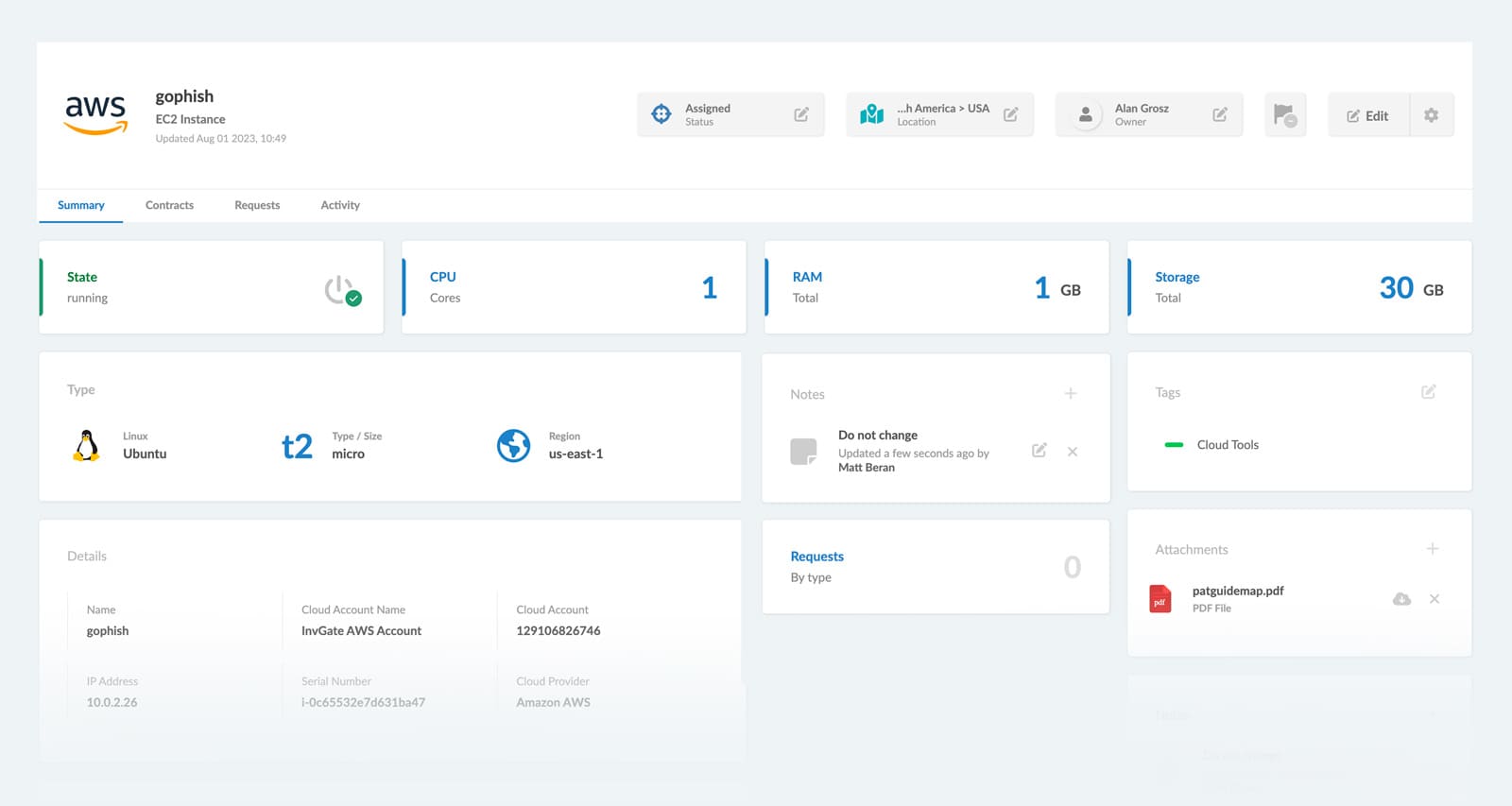Image resolution: width=1512 pixels, height=806 pixels.
Task: Click the 30 GB storage value
Action: click(x=1411, y=288)
